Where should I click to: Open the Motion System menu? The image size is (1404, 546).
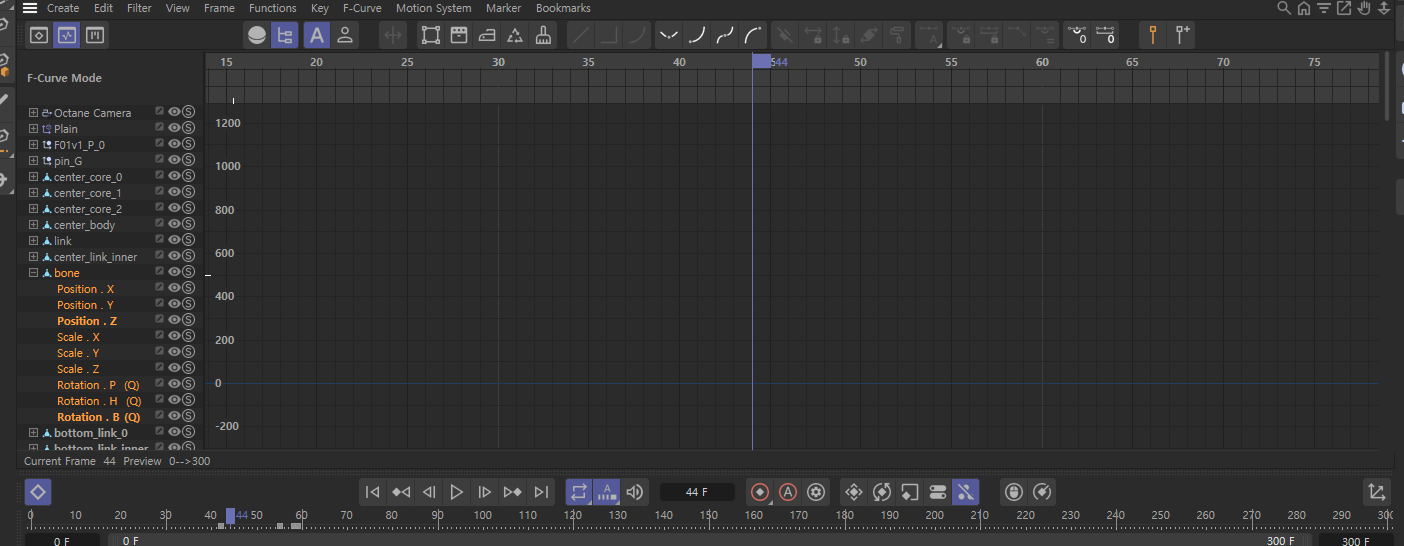pyautogui.click(x=433, y=8)
